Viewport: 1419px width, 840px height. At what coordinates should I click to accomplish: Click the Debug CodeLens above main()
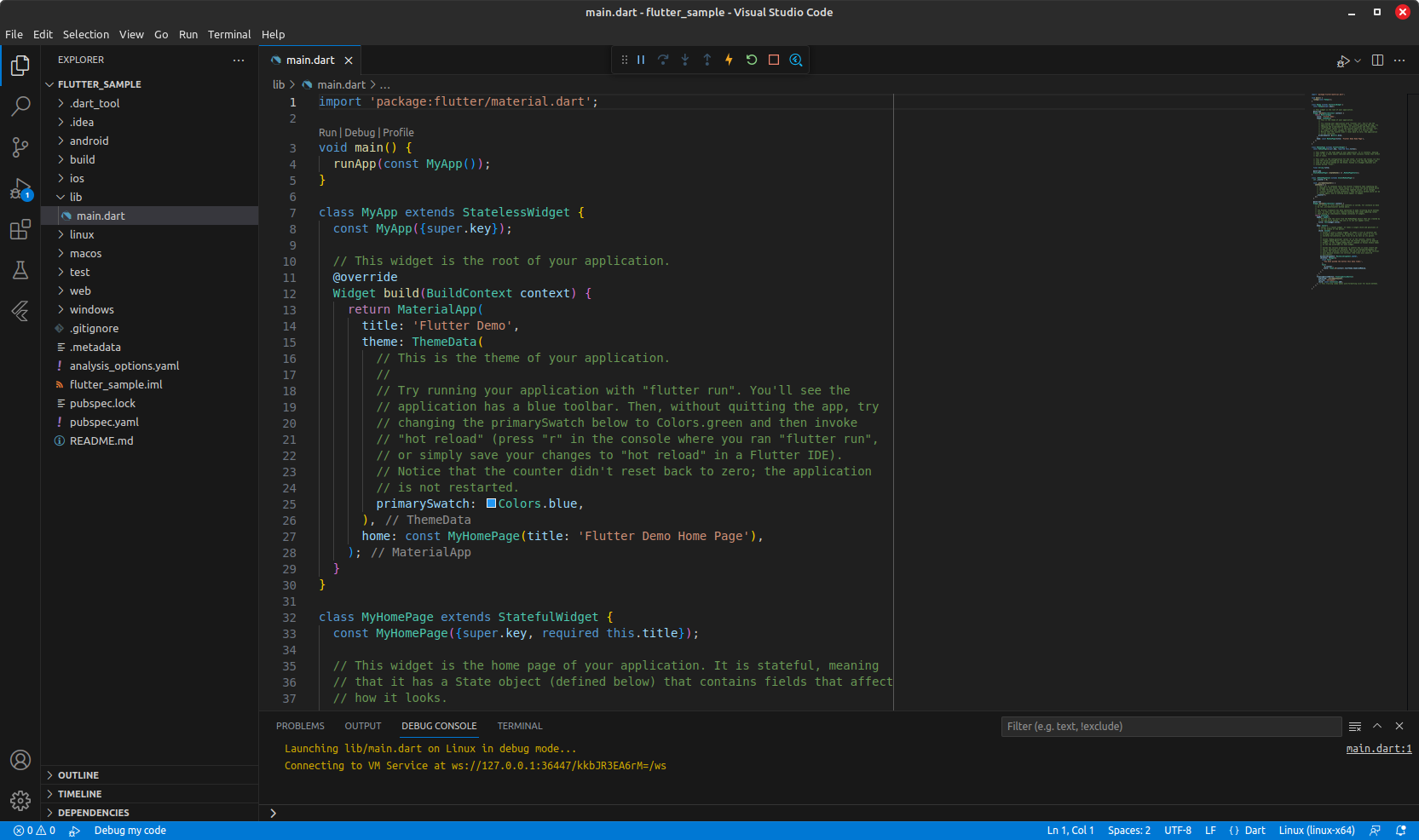coord(360,132)
